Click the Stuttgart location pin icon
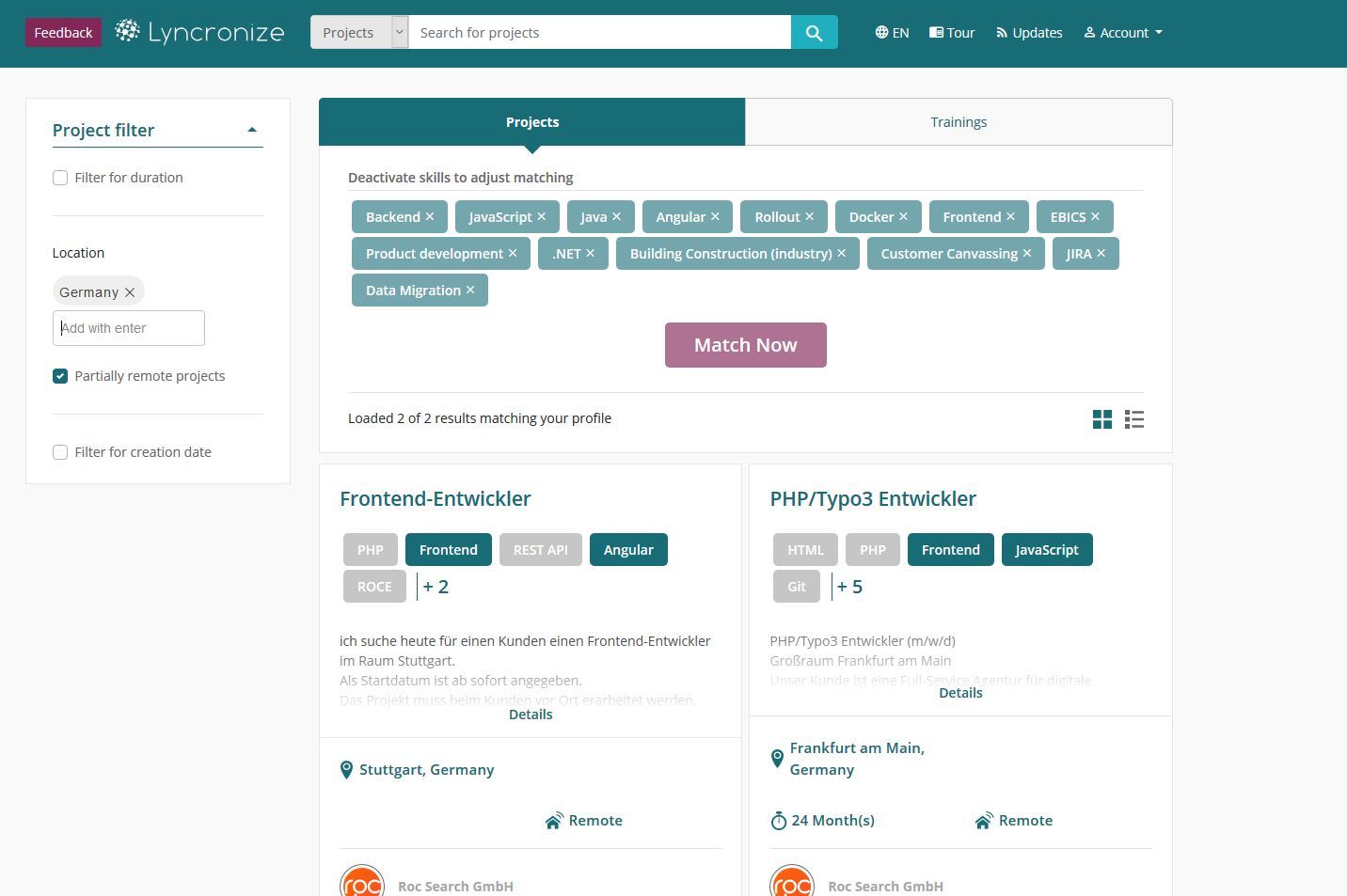Viewport: 1347px width, 896px height. pyautogui.click(x=346, y=770)
